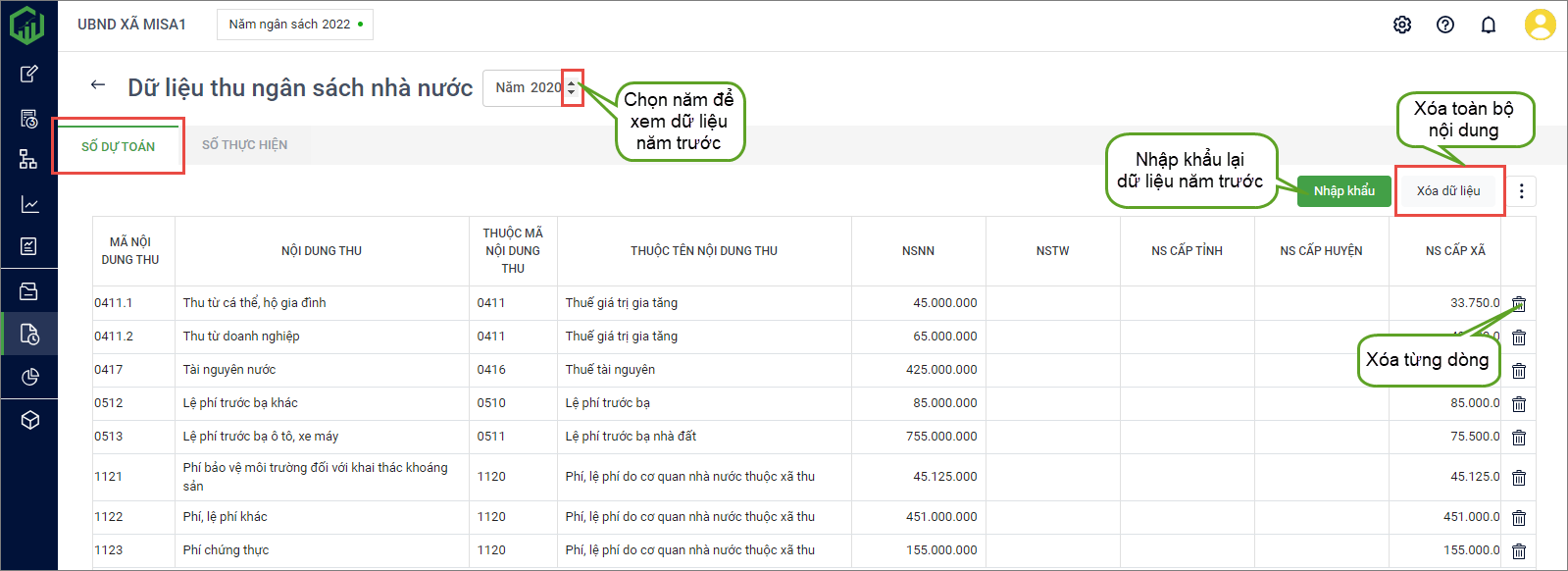
Task: Click trash icon for 'Tài nguyên nước' row
Action: (x=1519, y=371)
